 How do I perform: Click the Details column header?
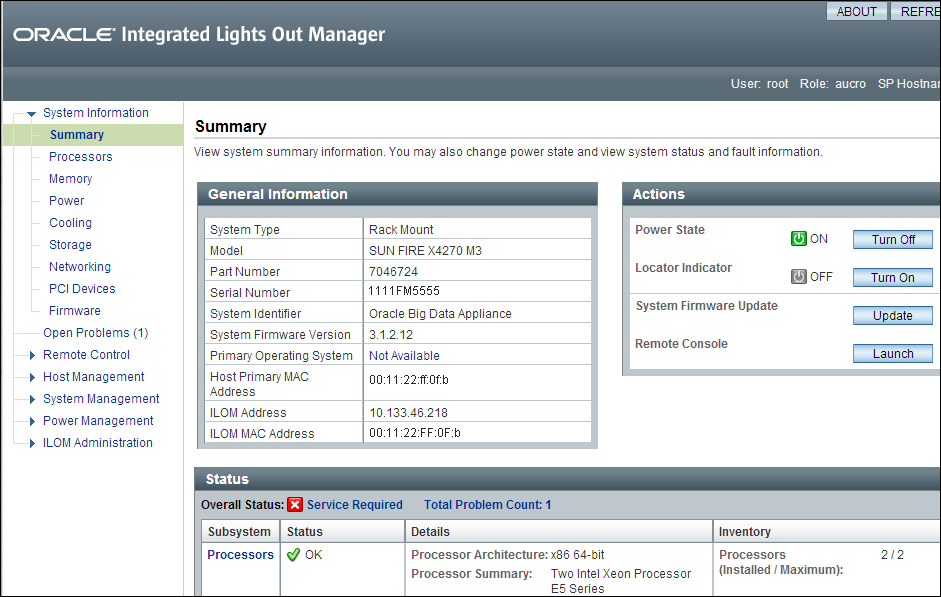(559, 532)
